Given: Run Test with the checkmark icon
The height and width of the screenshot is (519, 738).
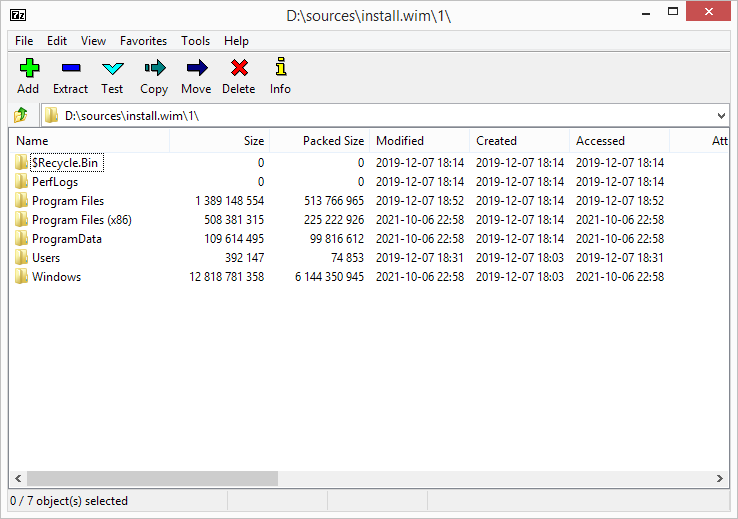Looking at the screenshot, I should pyautogui.click(x=112, y=69).
